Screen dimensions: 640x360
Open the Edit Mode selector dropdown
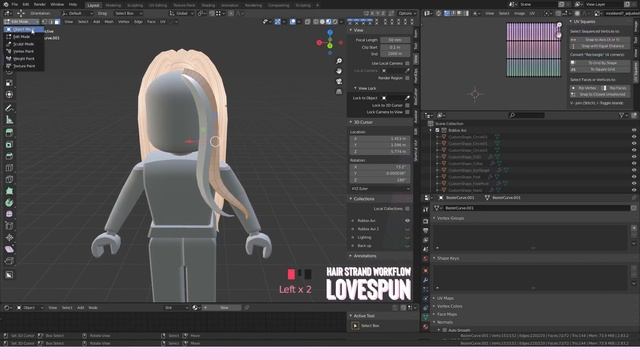point(20,22)
